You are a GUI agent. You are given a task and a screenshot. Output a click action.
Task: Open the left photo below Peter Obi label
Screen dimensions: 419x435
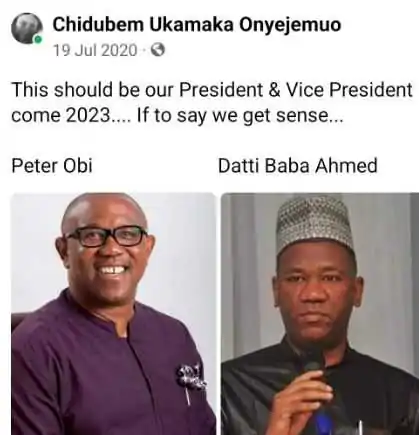(113, 314)
